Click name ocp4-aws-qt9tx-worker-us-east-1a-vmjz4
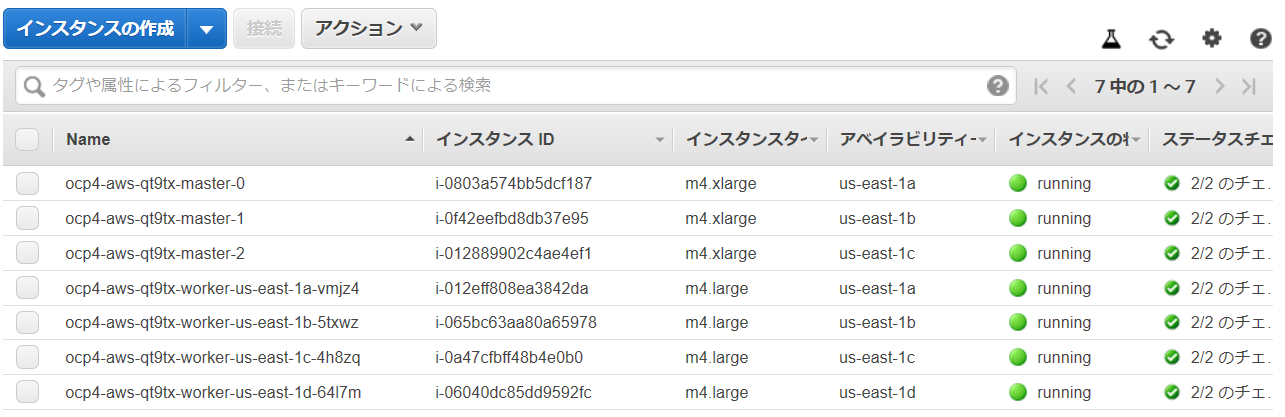The height and width of the screenshot is (417, 1285). [x=212, y=288]
